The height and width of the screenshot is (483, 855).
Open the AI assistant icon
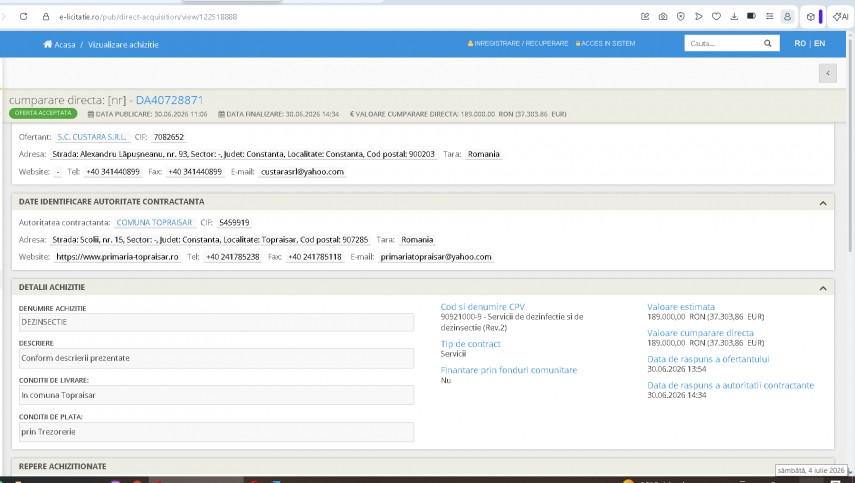(840, 16)
